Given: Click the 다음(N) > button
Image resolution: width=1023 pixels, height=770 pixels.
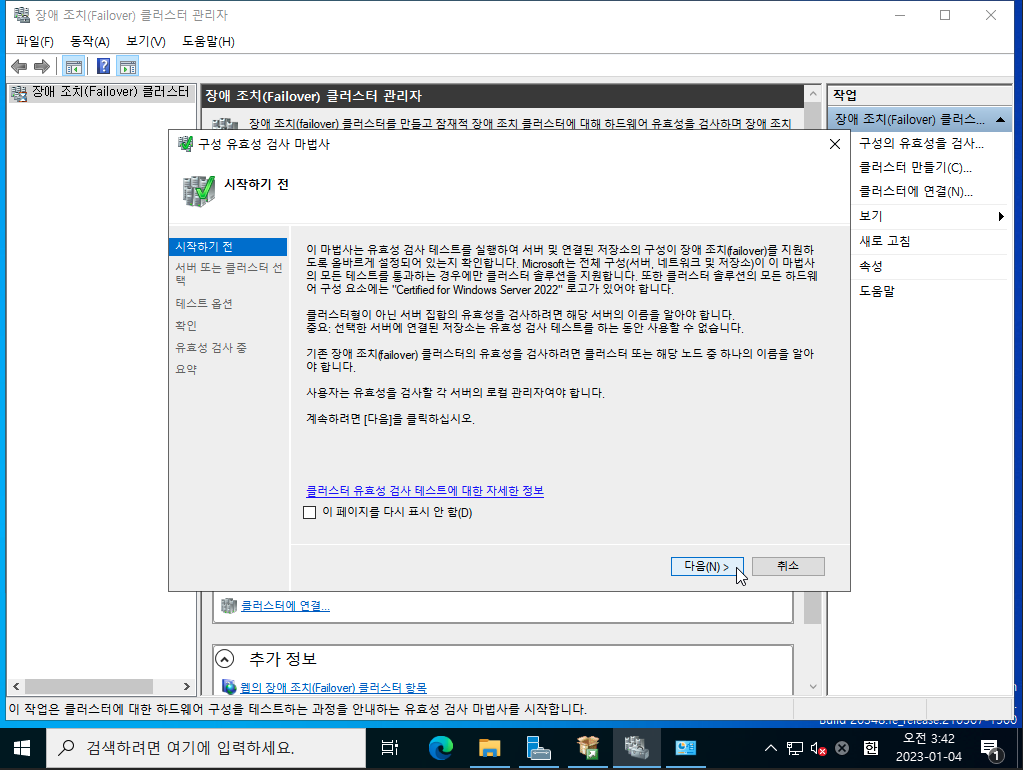Looking at the screenshot, I should tap(707, 566).
